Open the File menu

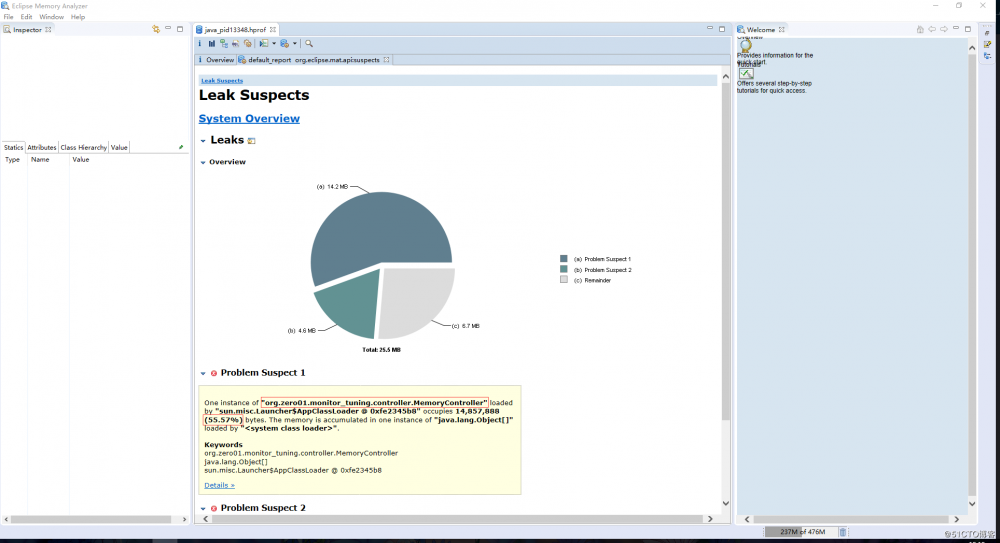coord(8,17)
